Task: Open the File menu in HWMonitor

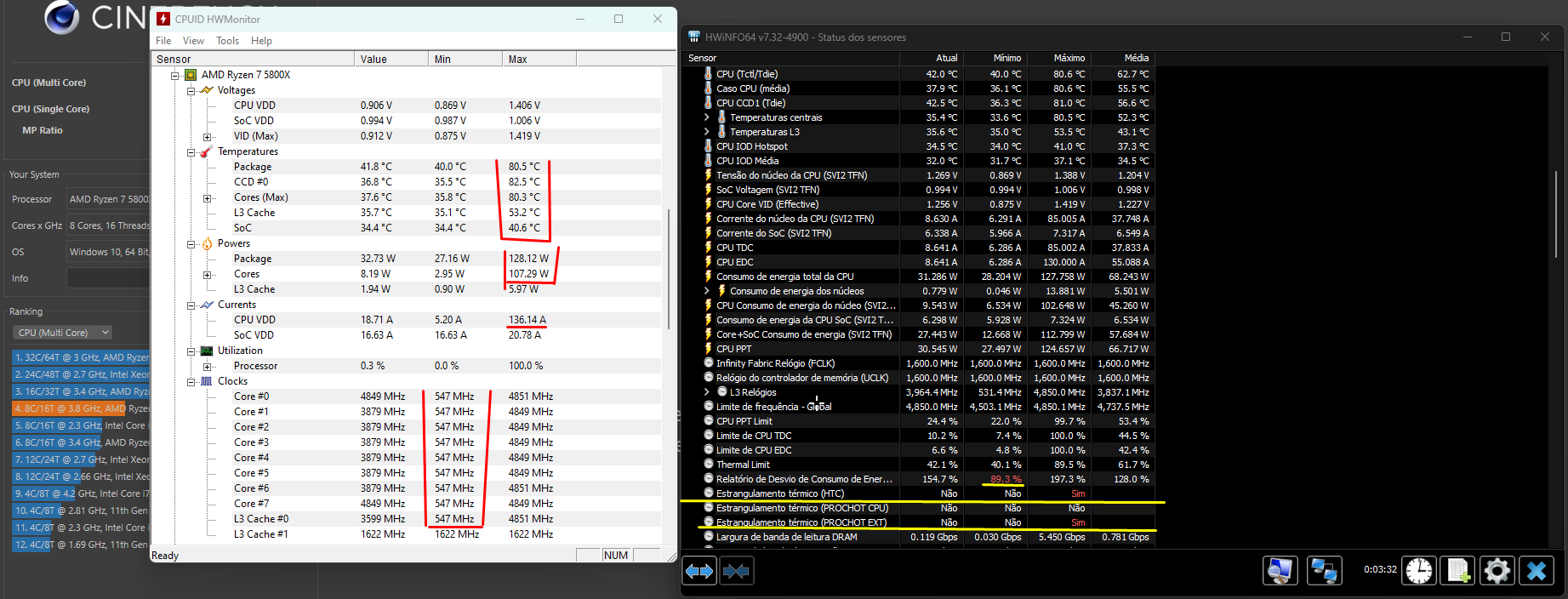Action: coord(163,41)
